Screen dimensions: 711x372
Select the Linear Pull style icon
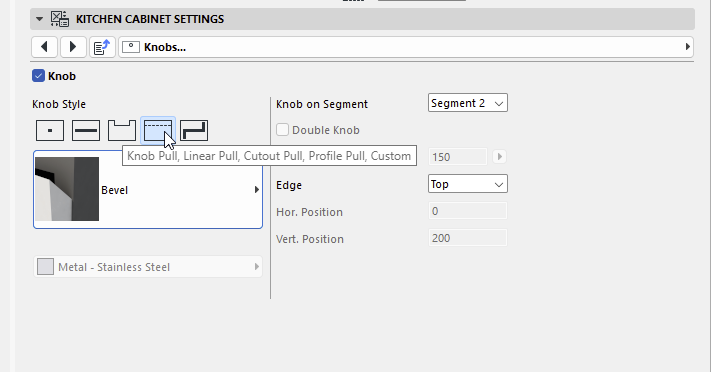click(x=86, y=131)
